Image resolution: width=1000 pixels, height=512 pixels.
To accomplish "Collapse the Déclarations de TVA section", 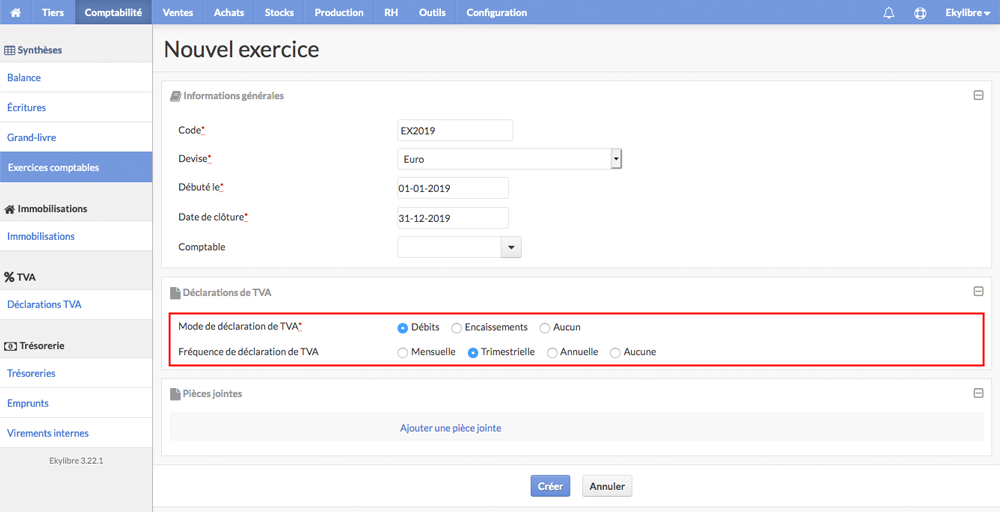I will (978, 291).
